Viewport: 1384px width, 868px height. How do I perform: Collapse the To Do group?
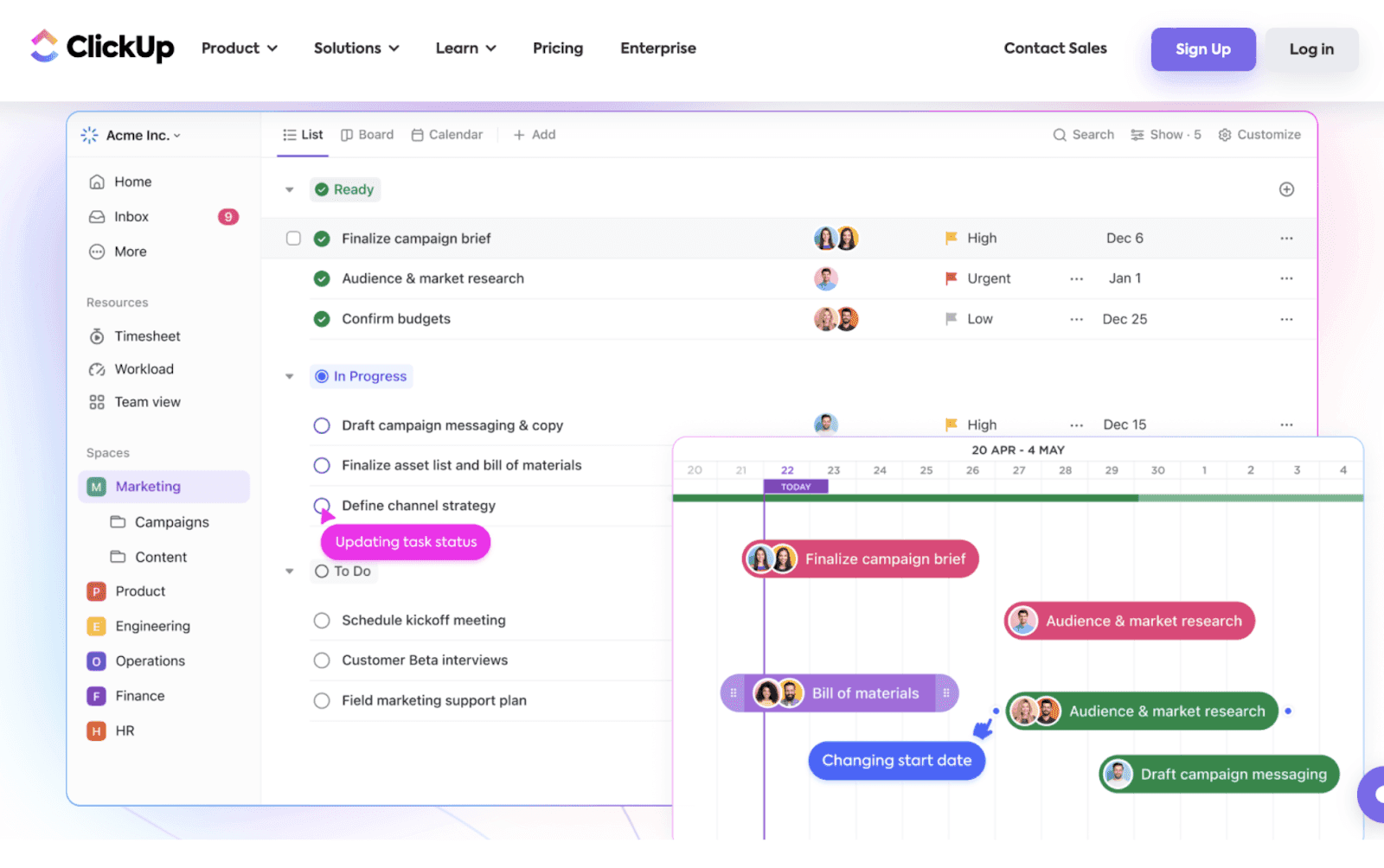290,571
